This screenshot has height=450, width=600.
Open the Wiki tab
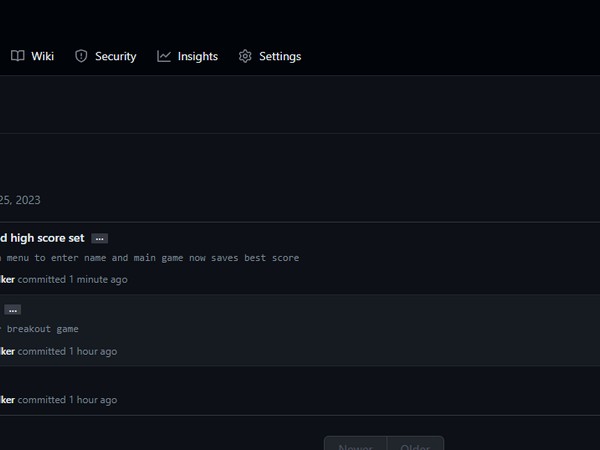click(x=42, y=56)
